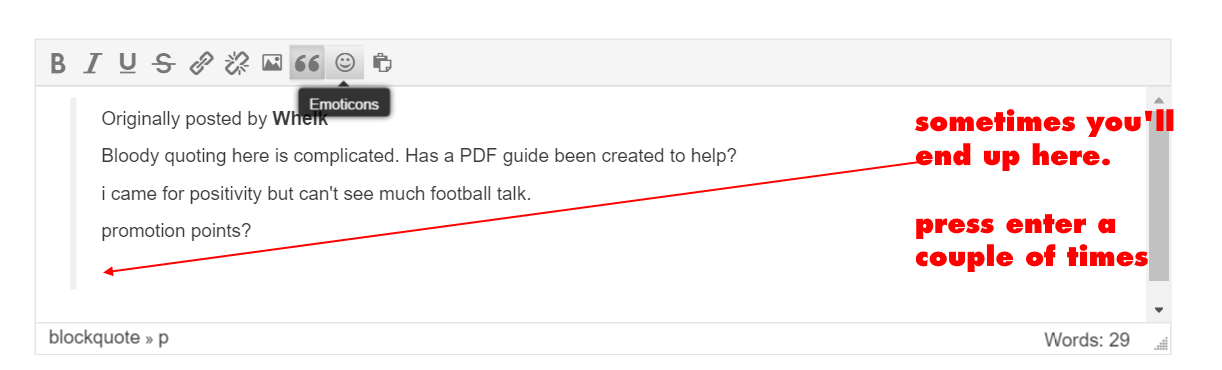The width and height of the screenshot is (1222, 370).
Task: Select the p element in the status path
Action: [163, 339]
